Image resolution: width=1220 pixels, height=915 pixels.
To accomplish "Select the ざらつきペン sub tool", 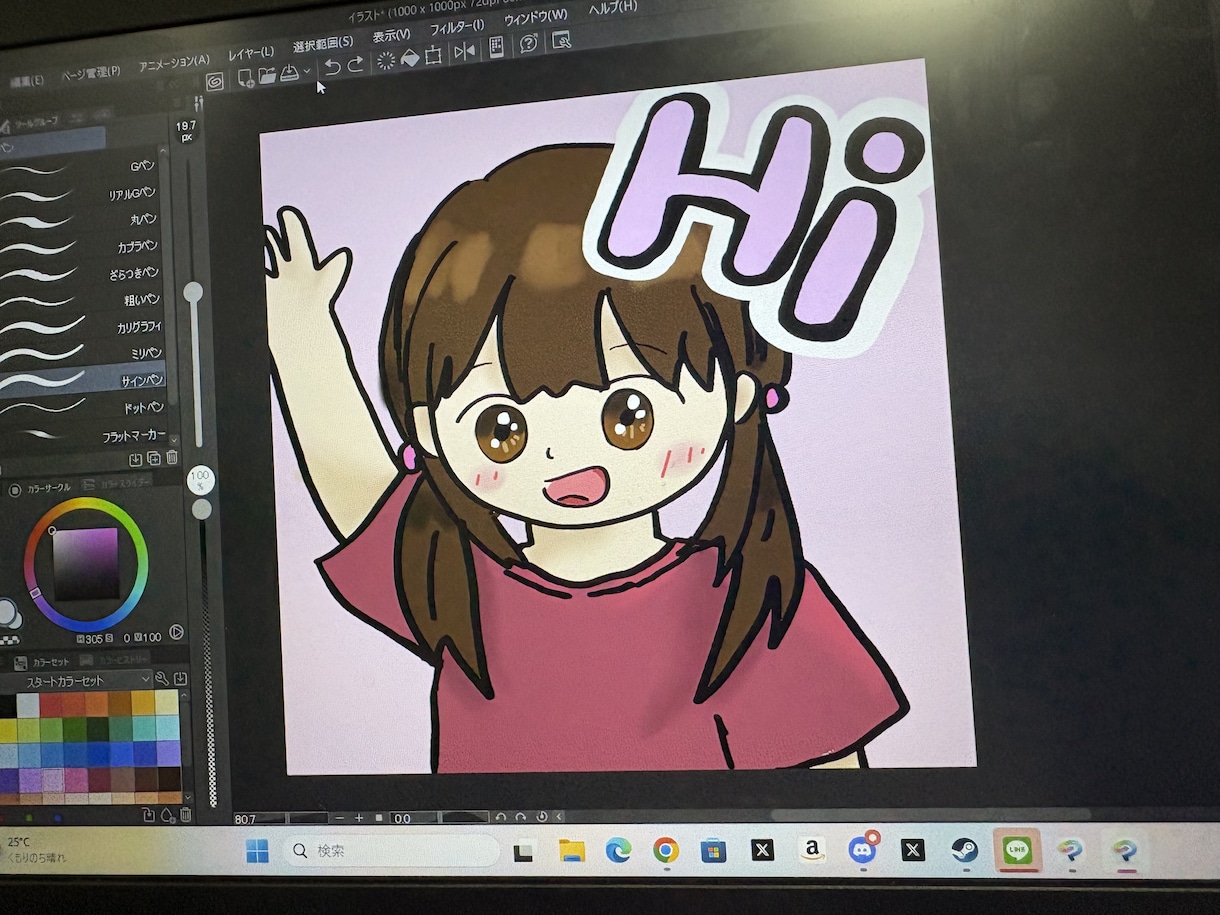I will 82,273.
